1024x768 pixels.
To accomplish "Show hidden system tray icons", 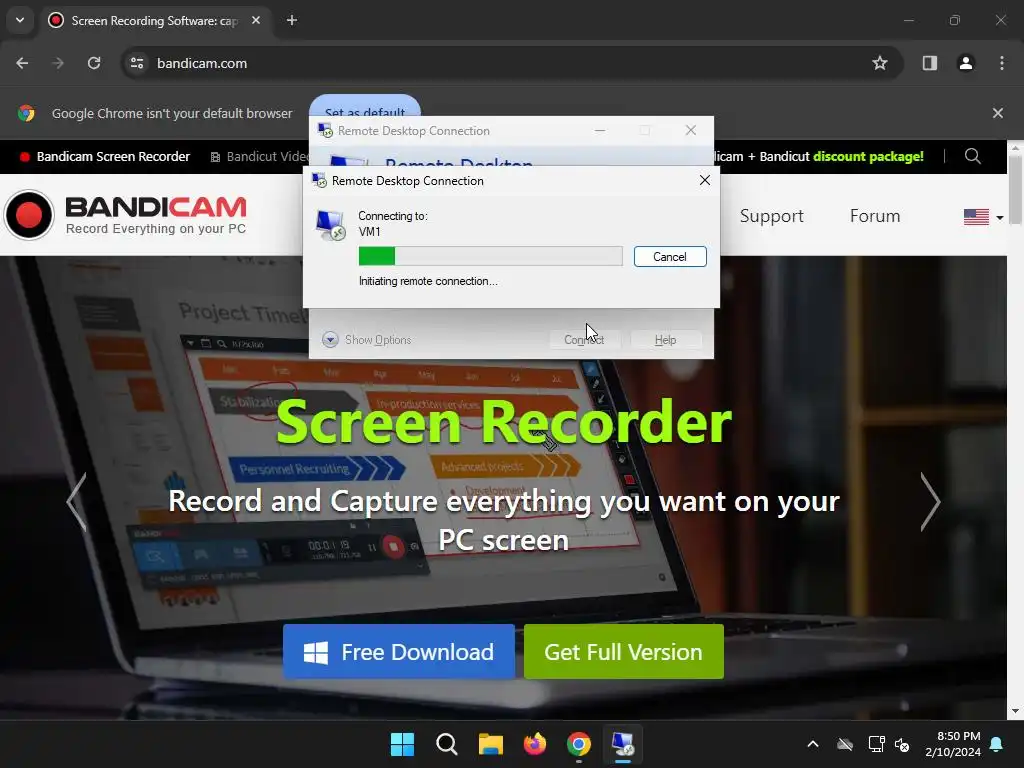I will coord(813,744).
